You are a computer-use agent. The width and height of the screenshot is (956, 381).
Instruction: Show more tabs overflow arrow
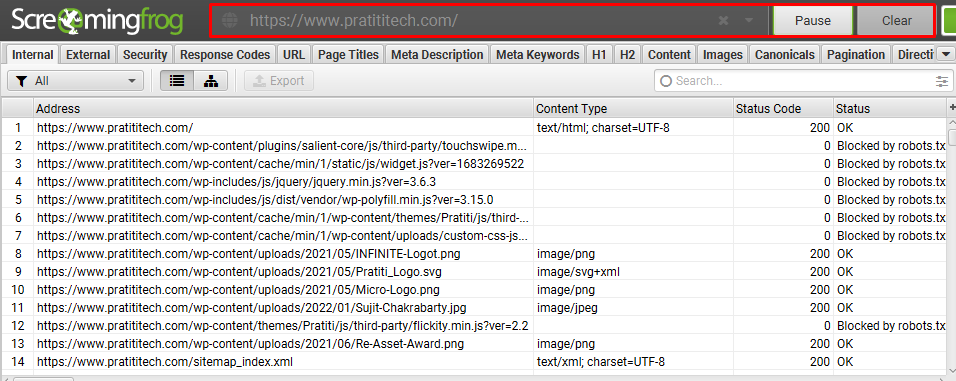click(945, 54)
